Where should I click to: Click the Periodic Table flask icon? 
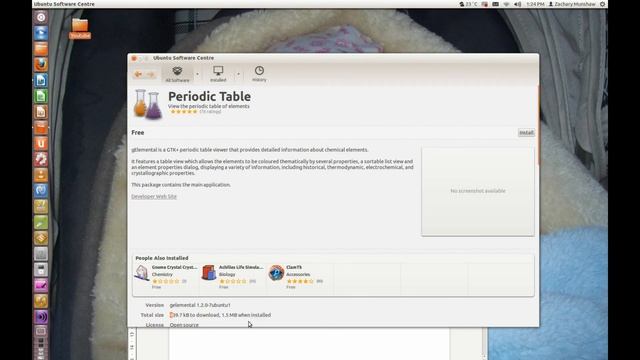147,104
